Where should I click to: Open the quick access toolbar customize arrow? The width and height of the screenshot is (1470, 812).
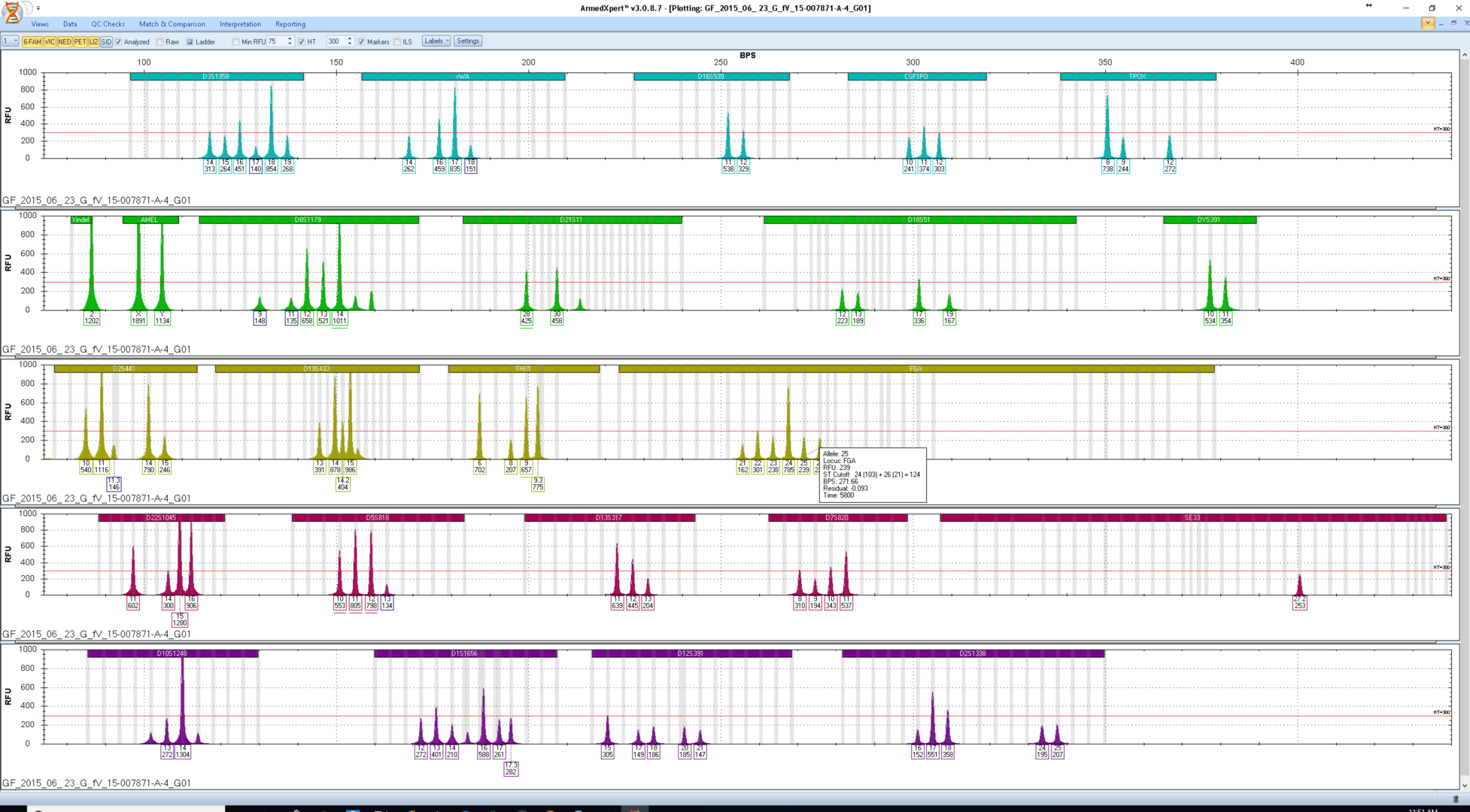point(38,8)
